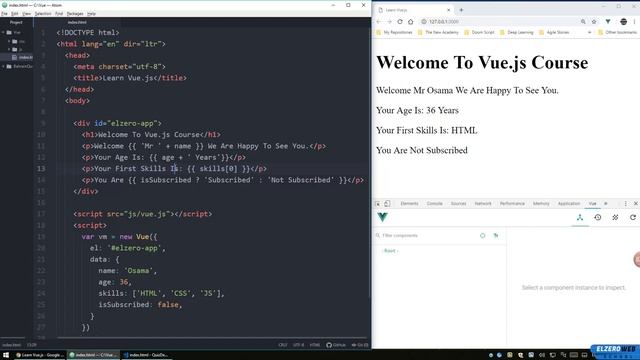
Task: Switch to Elements tab in DevTools
Action: click(x=409, y=203)
